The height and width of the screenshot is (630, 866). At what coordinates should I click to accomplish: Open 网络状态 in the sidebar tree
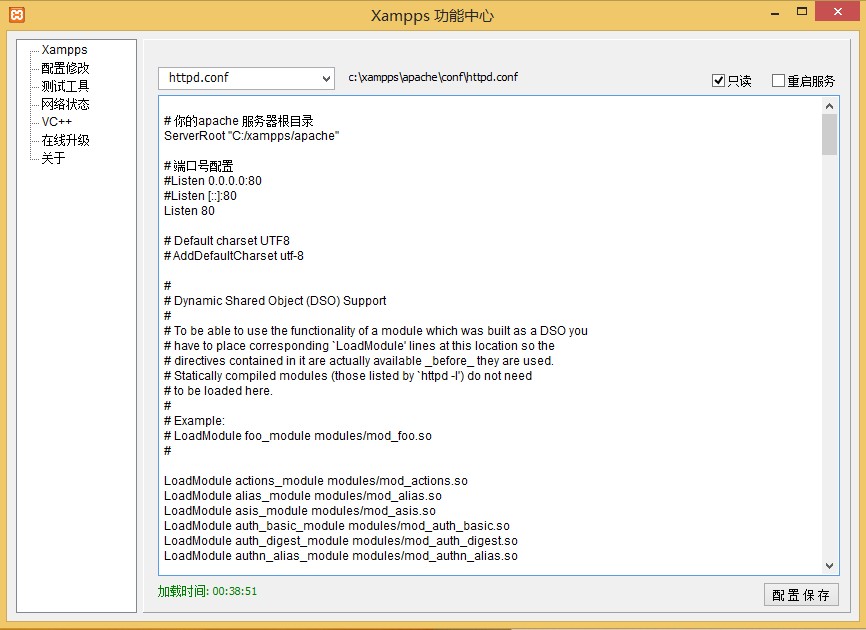pos(65,104)
